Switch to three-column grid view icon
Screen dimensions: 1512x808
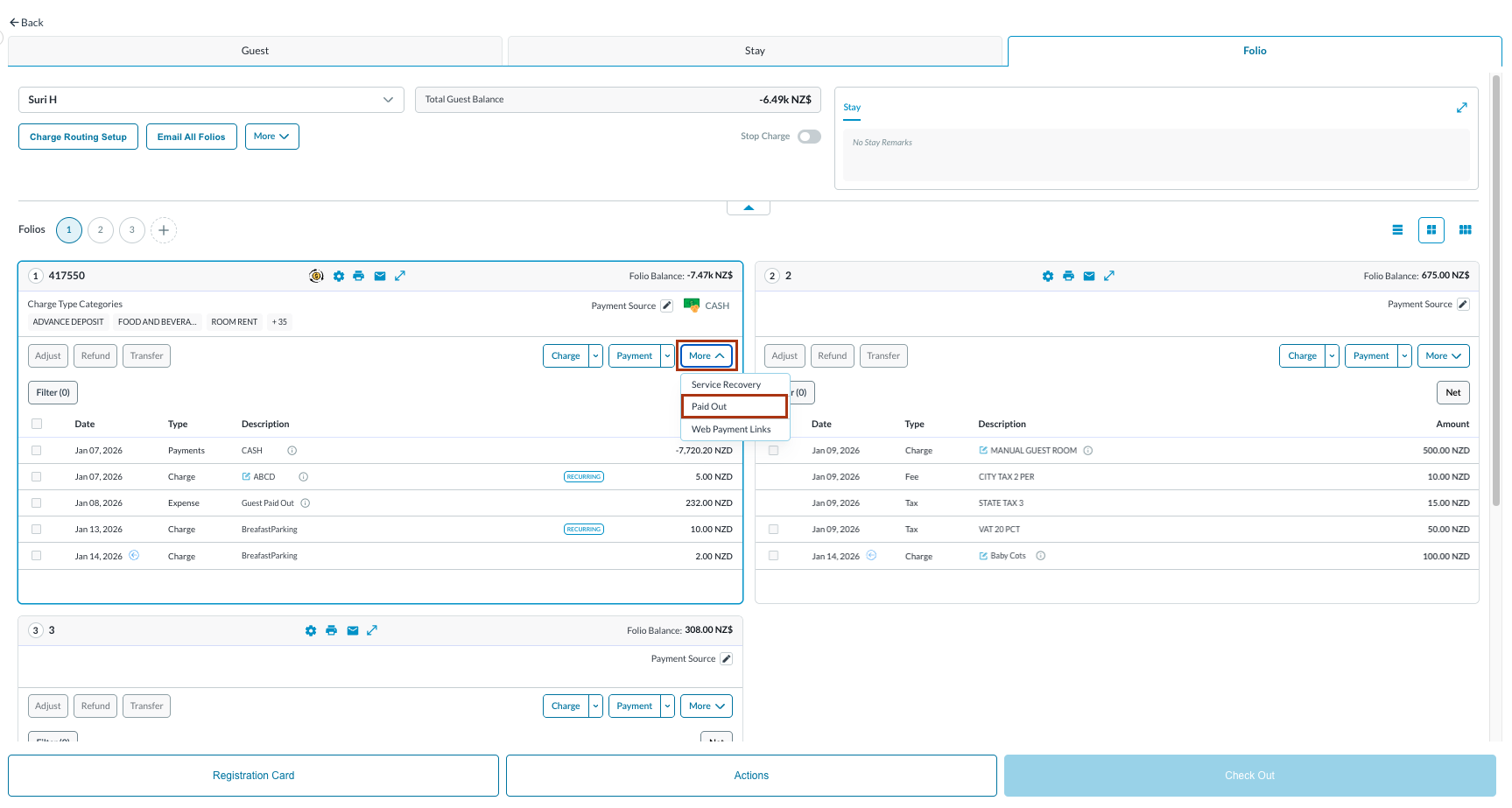1465,230
